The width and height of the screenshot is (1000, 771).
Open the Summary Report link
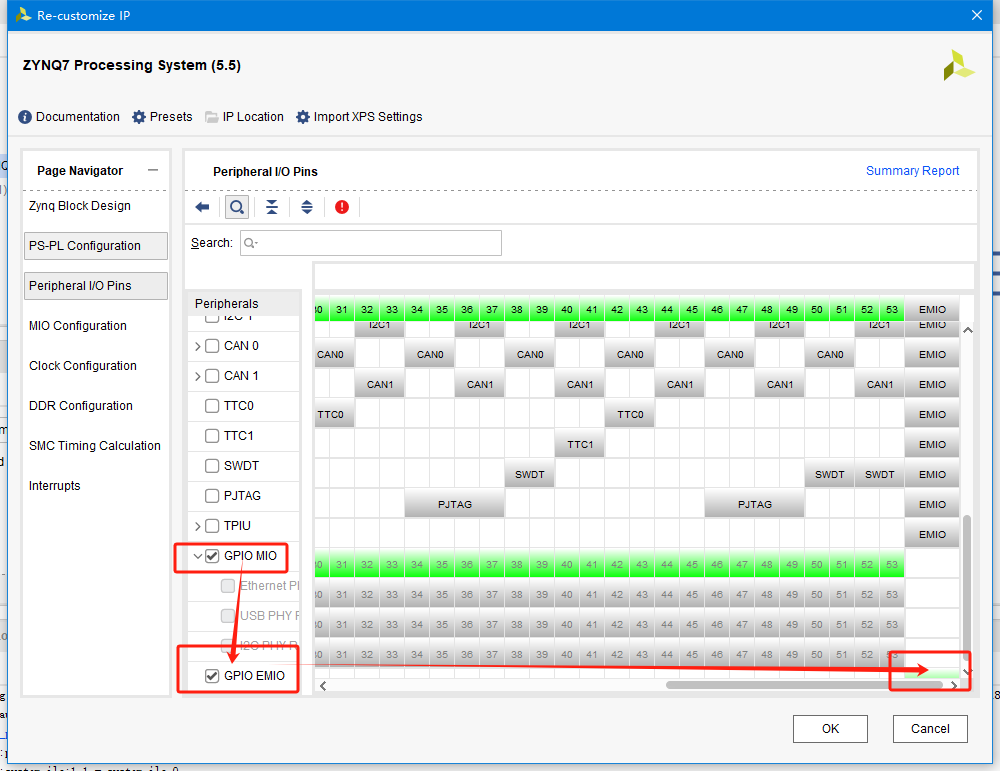(912, 170)
